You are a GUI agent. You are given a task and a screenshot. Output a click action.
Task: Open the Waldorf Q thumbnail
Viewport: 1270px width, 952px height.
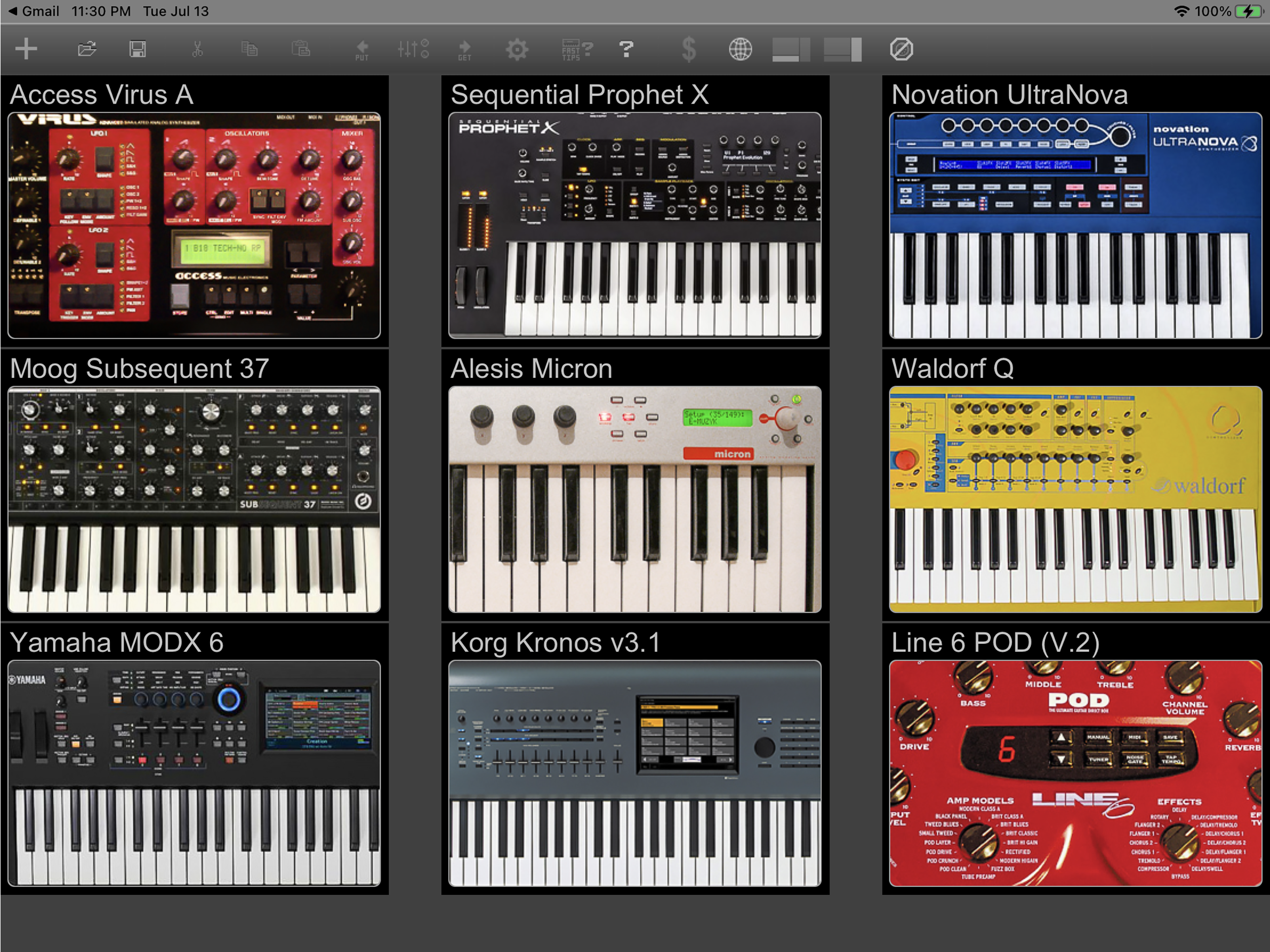point(1075,499)
